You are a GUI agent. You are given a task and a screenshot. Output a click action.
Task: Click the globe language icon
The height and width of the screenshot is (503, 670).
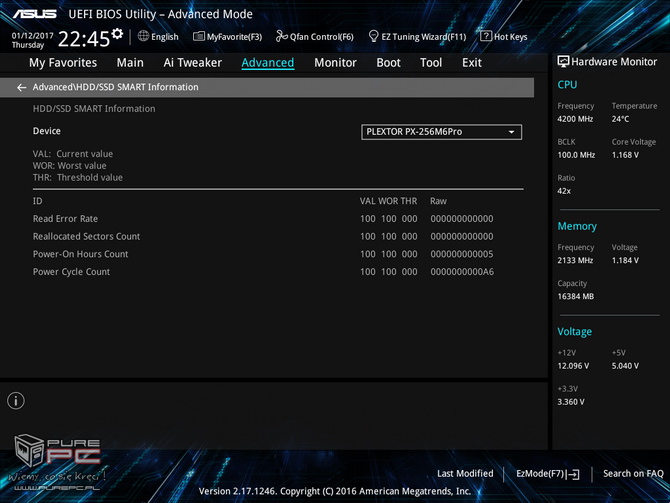click(x=143, y=36)
